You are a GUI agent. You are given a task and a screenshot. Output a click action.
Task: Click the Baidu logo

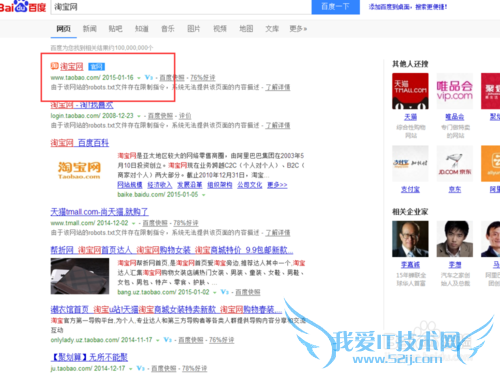click(x=23, y=6)
